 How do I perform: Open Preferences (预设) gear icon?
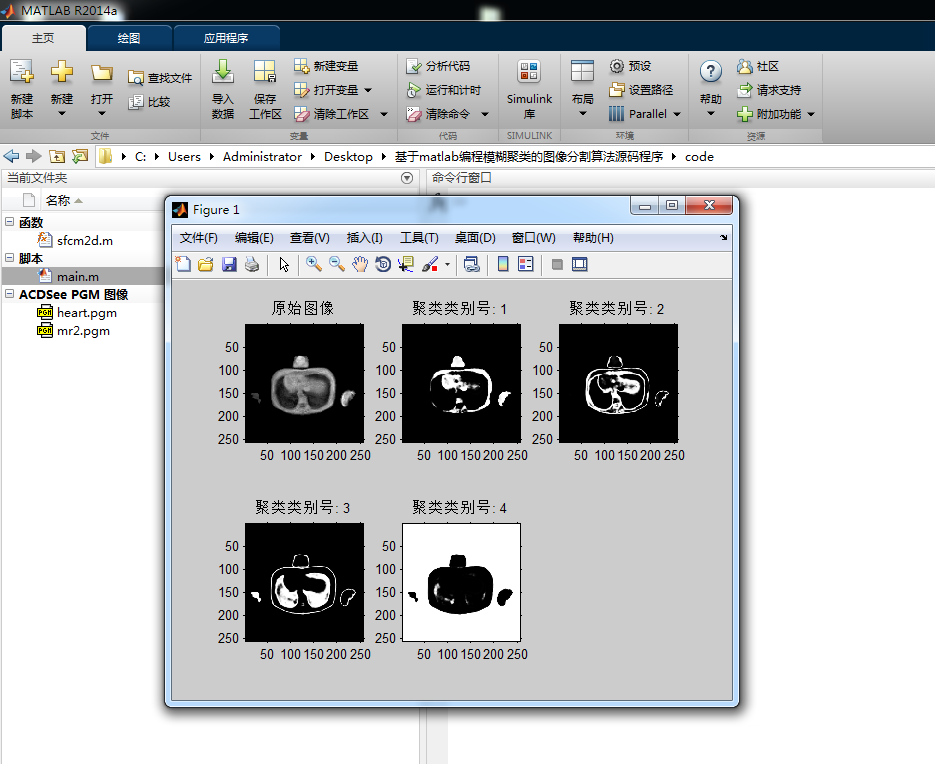pos(617,66)
